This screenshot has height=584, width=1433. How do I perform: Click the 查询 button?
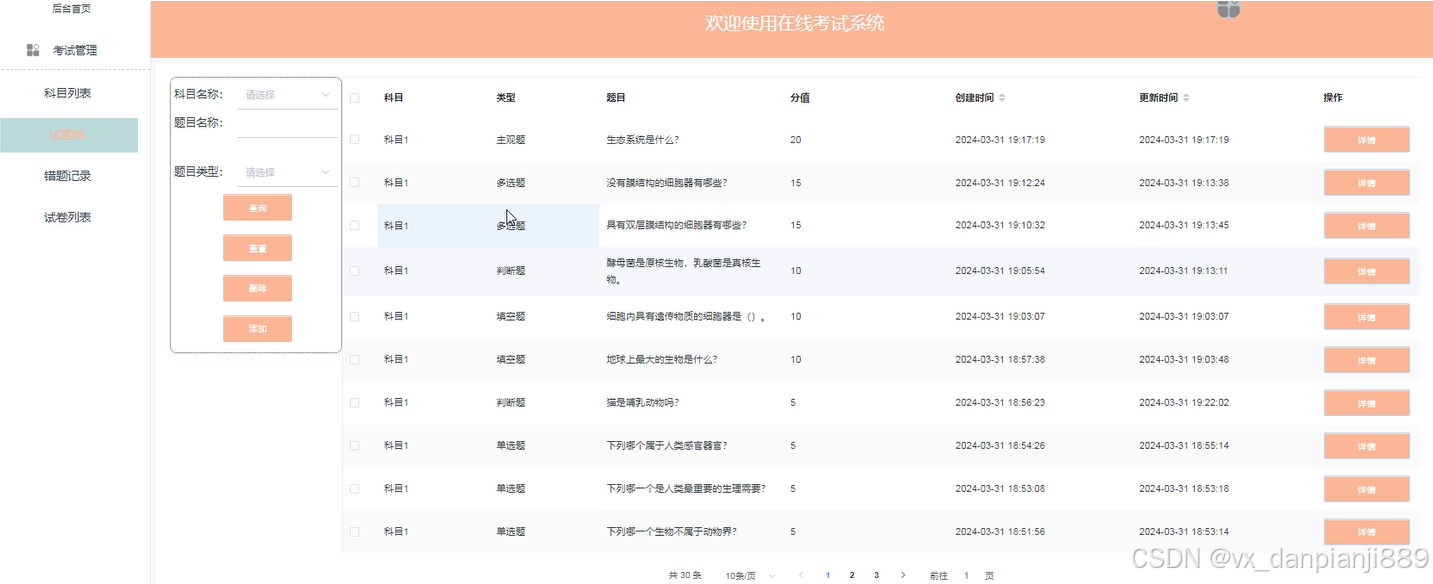click(257, 208)
